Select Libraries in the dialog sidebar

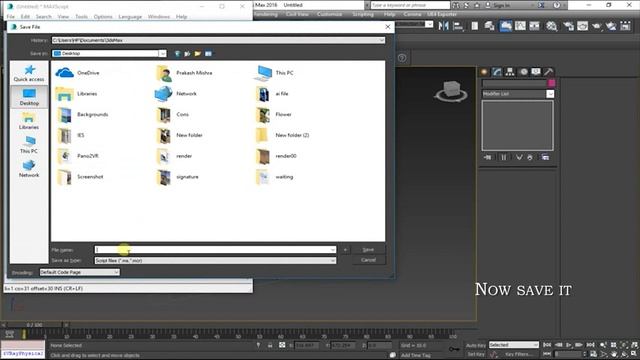pyautogui.click(x=29, y=121)
